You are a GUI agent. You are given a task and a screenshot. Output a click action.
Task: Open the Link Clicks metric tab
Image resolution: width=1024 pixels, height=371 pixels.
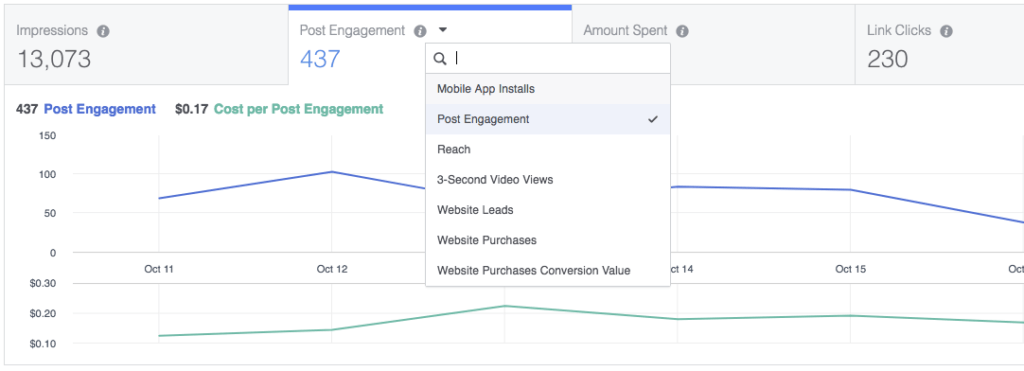tap(939, 44)
